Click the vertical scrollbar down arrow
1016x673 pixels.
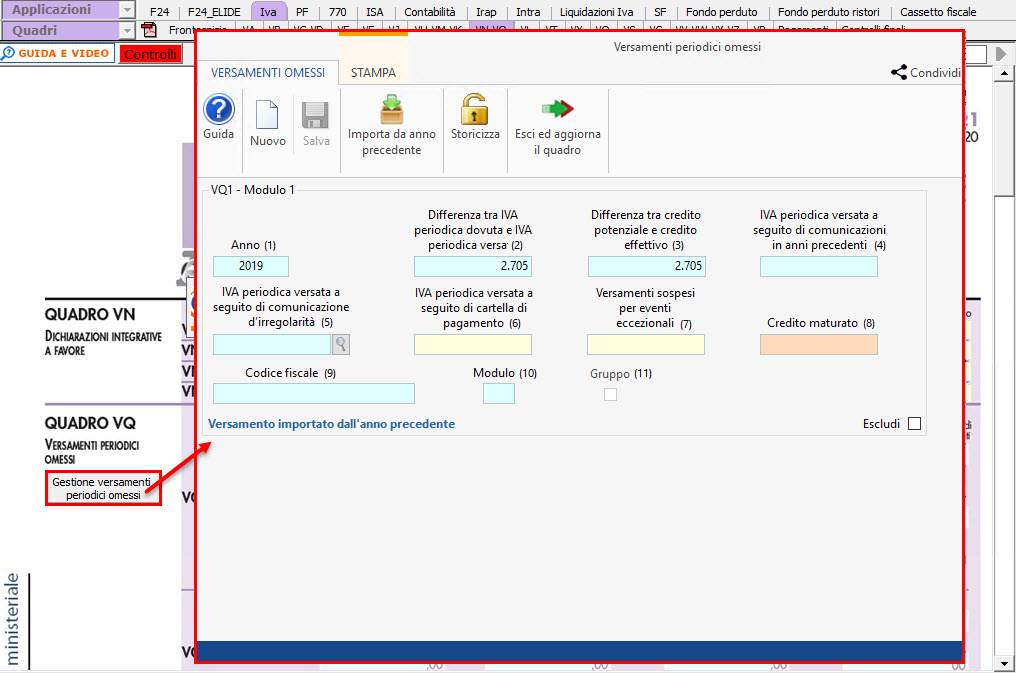click(1004, 663)
